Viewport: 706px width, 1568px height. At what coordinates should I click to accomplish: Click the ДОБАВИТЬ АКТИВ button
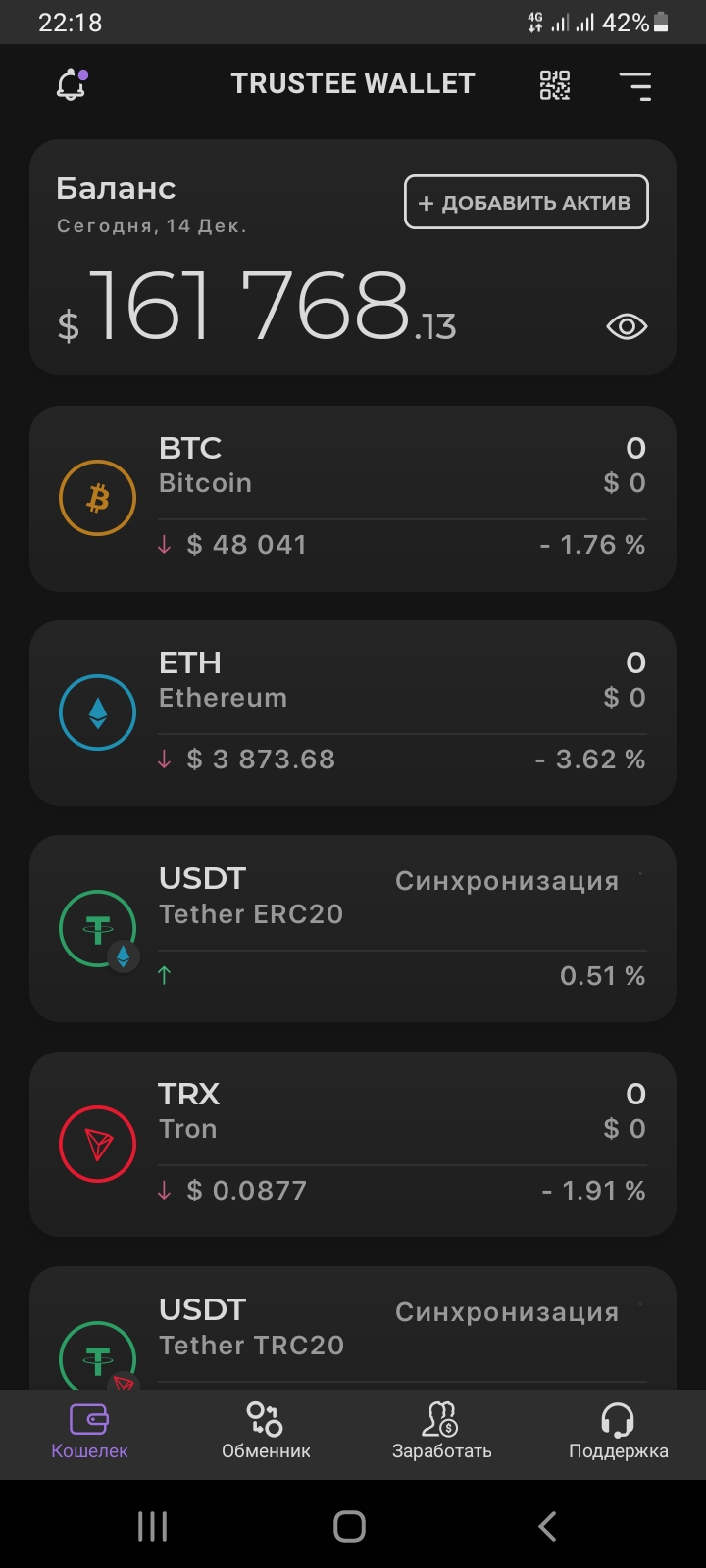pyautogui.click(x=527, y=202)
